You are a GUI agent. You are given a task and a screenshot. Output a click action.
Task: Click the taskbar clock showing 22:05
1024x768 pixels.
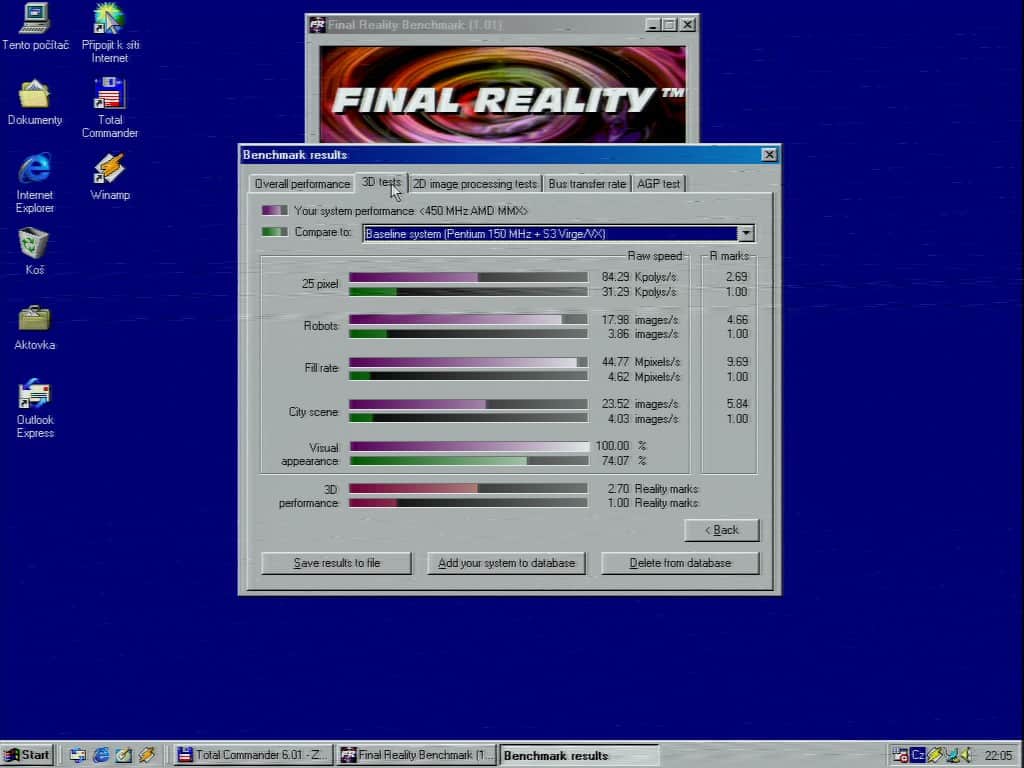(x=997, y=755)
